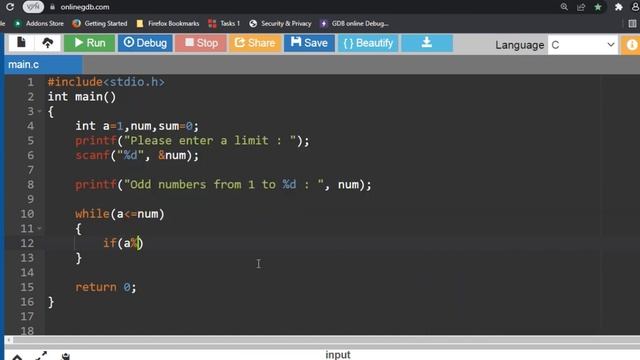Click the browser reload icon

click(x=10, y=7)
